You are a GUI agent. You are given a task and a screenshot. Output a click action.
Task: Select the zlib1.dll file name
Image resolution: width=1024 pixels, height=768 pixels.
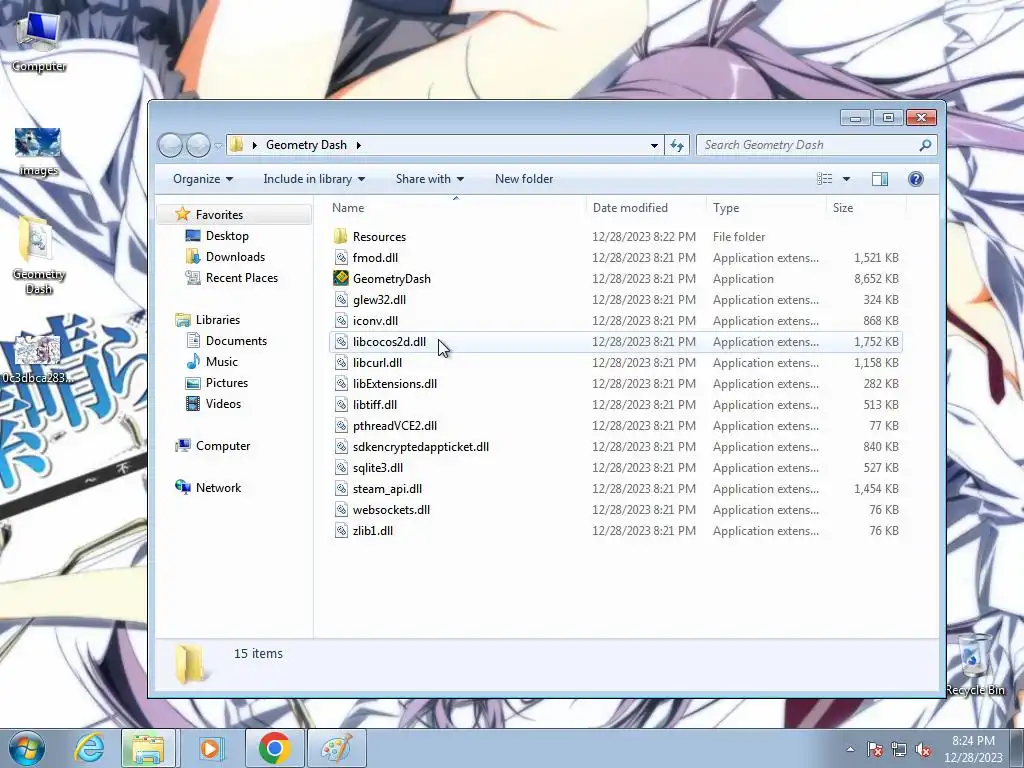coord(373,530)
